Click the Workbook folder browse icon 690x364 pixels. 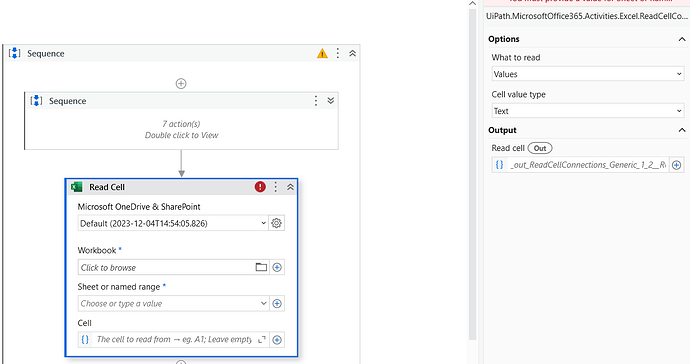click(261, 267)
